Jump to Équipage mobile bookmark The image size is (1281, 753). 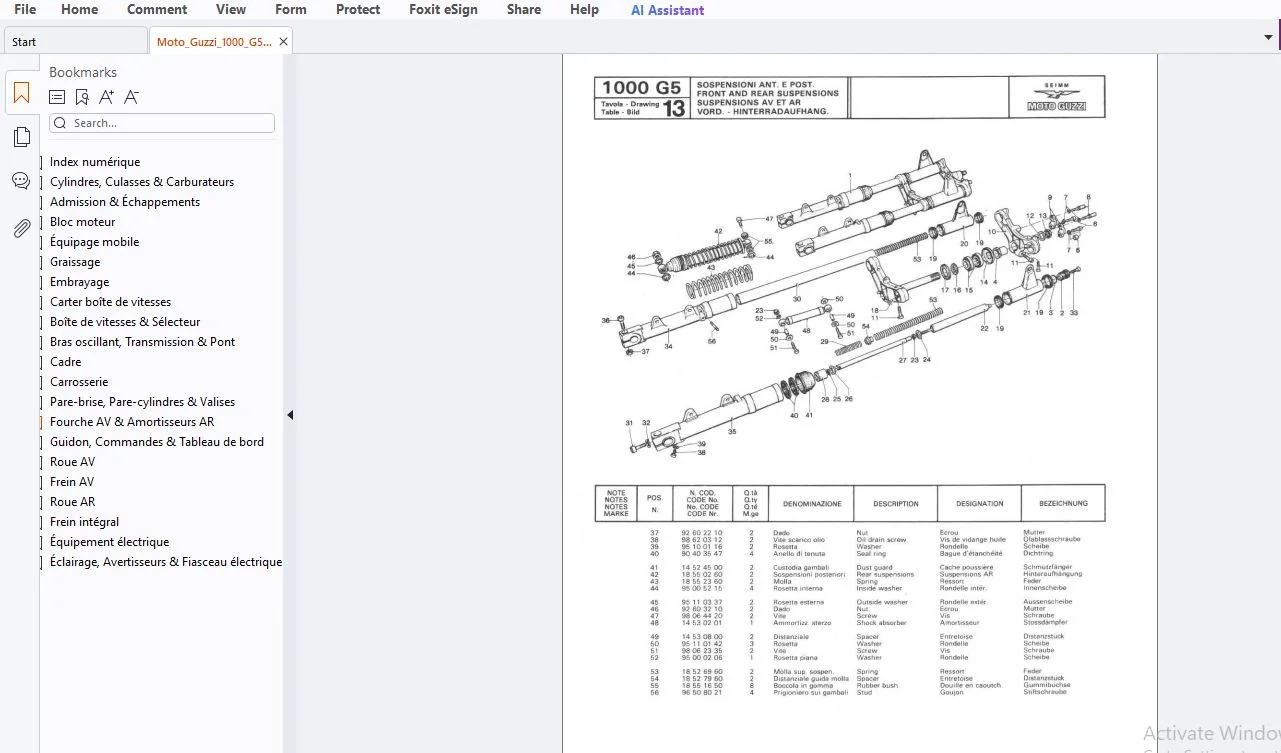point(95,242)
